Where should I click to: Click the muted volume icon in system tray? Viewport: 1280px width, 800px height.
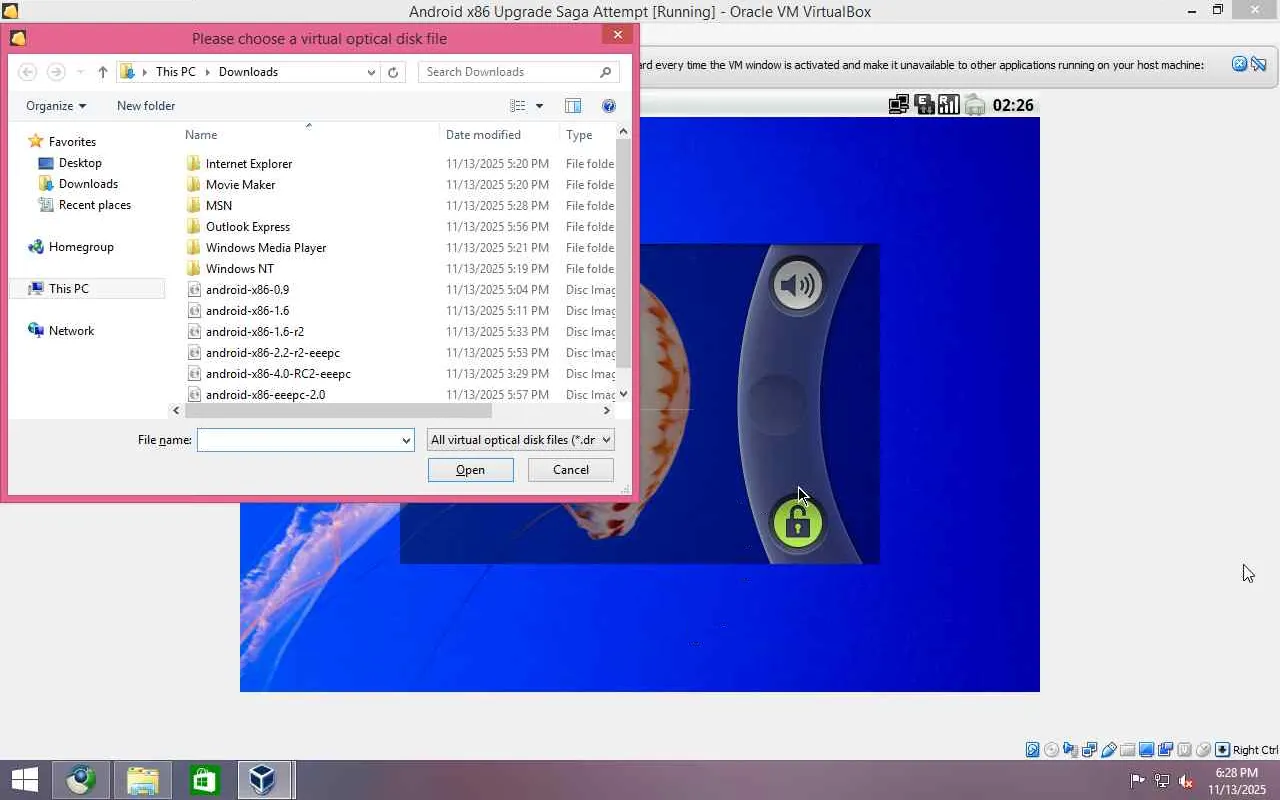(x=1186, y=781)
